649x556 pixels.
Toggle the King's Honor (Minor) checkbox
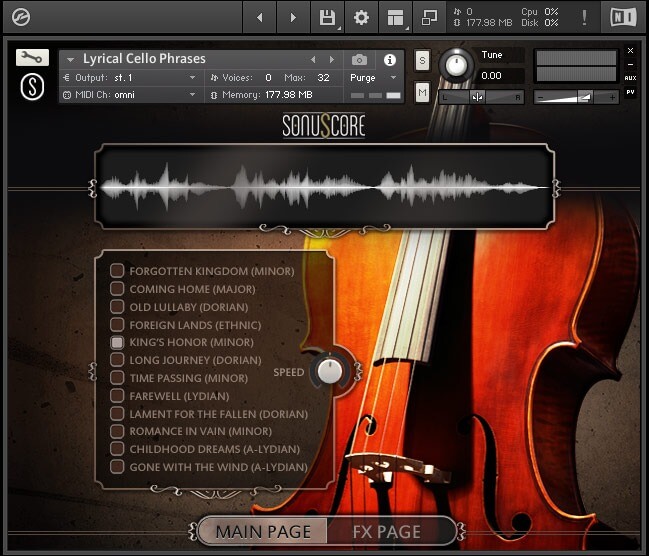117,342
